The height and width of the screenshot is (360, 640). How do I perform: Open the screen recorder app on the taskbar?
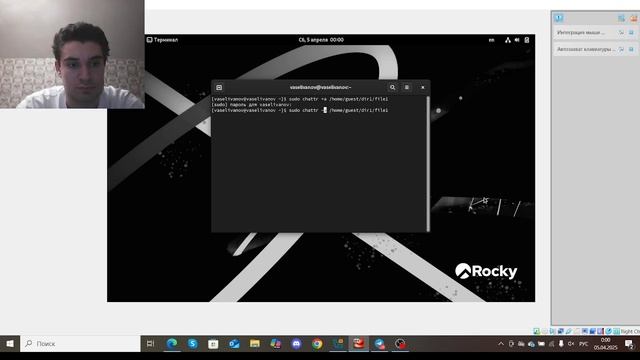pos(400,344)
